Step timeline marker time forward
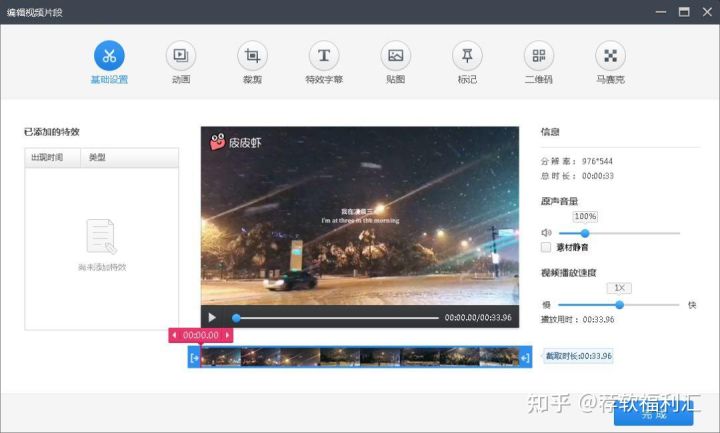Viewport: 720px width, 433px height. click(x=227, y=335)
